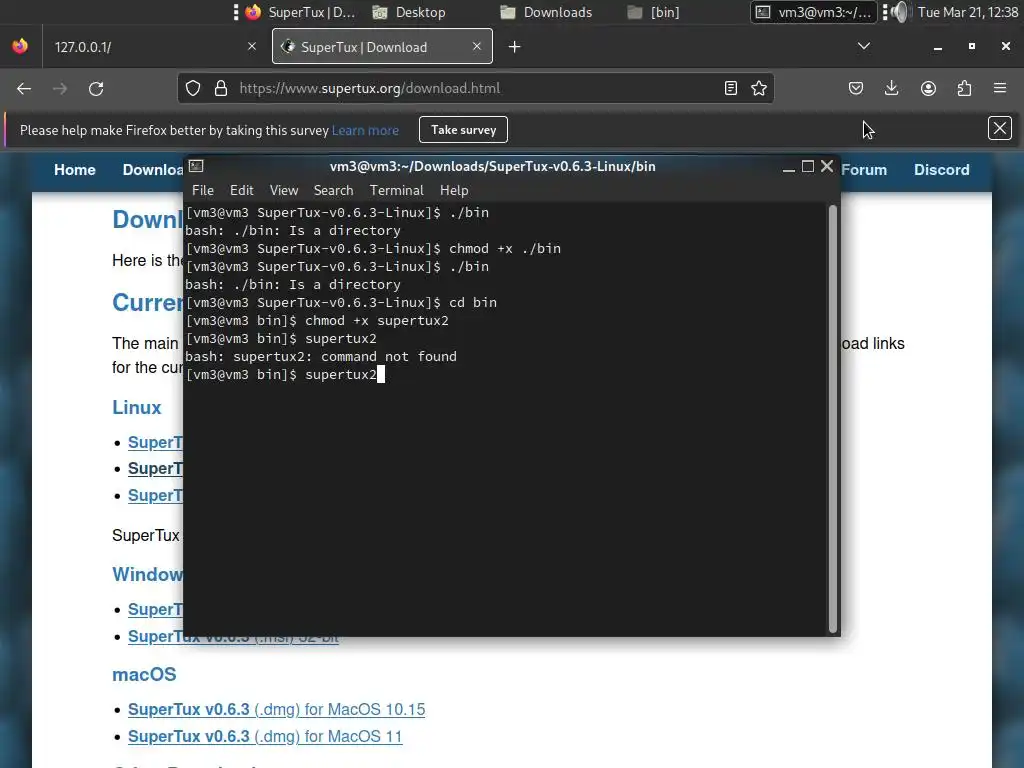Open the Forum link on SuperTux site
This screenshot has height=768, width=1024.
[864, 170]
